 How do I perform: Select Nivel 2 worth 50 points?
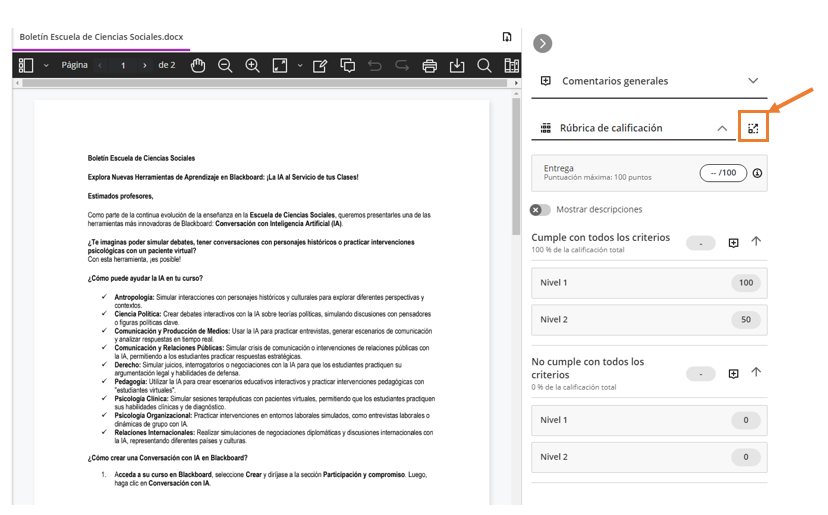pos(650,320)
